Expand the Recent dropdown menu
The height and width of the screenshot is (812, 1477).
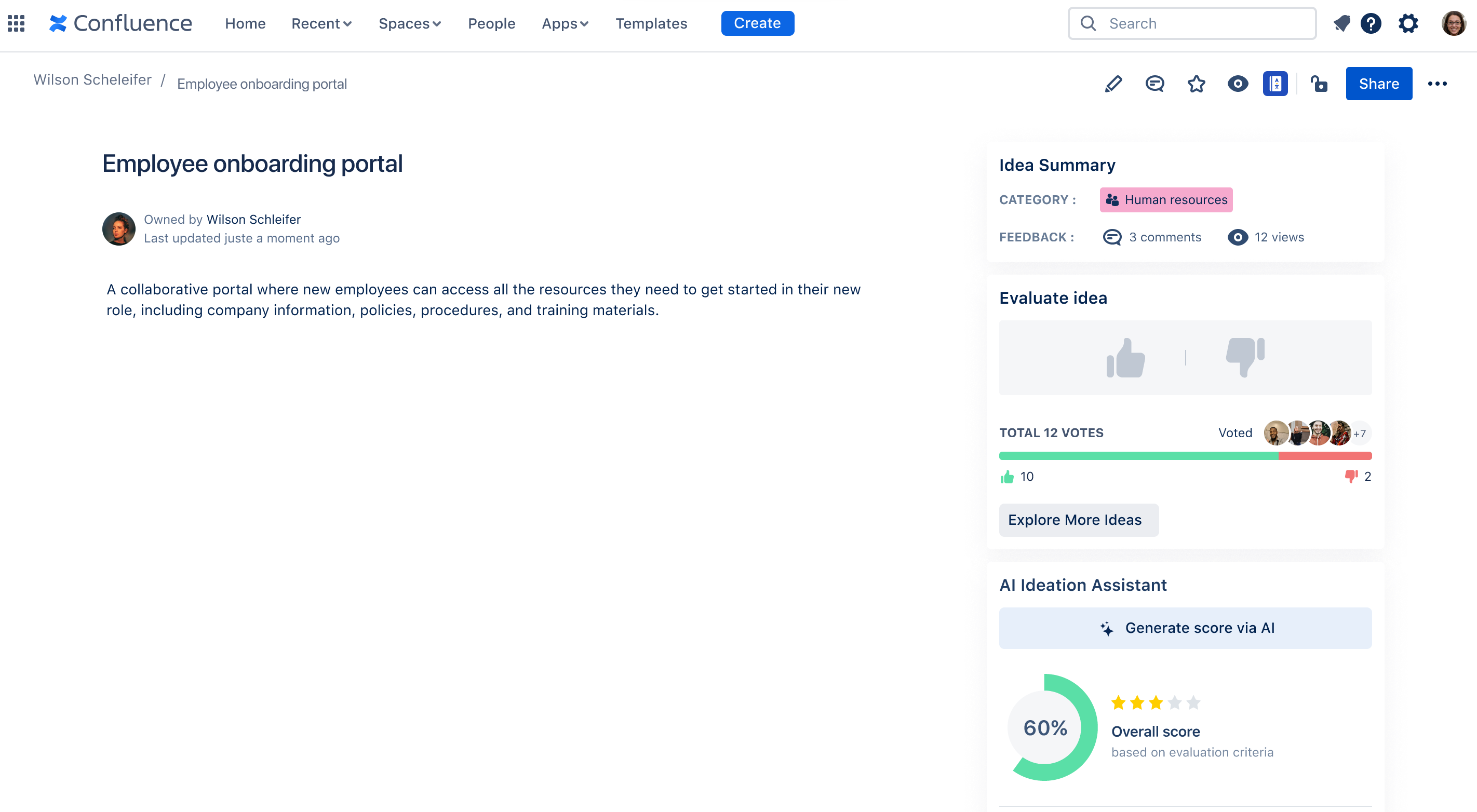[x=321, y=23]
